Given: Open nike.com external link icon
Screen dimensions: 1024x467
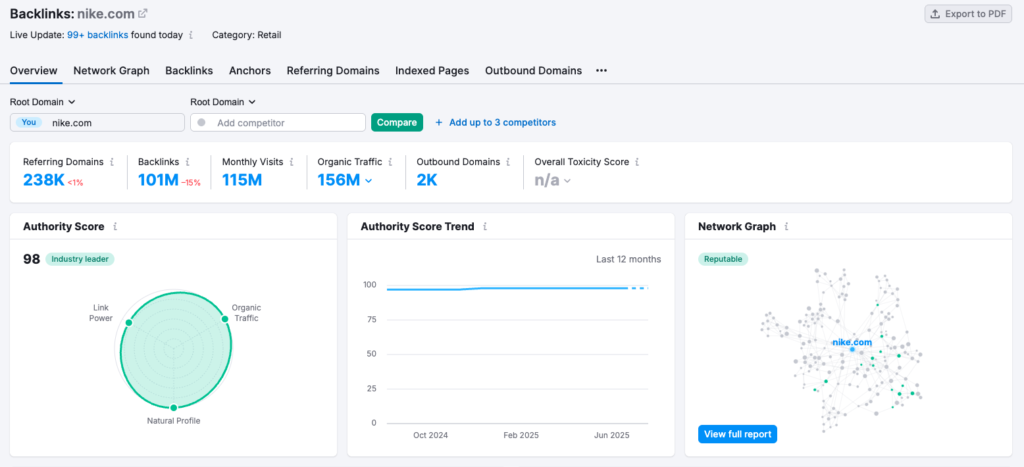Looking at the screenshot, I should click(142, 13).
